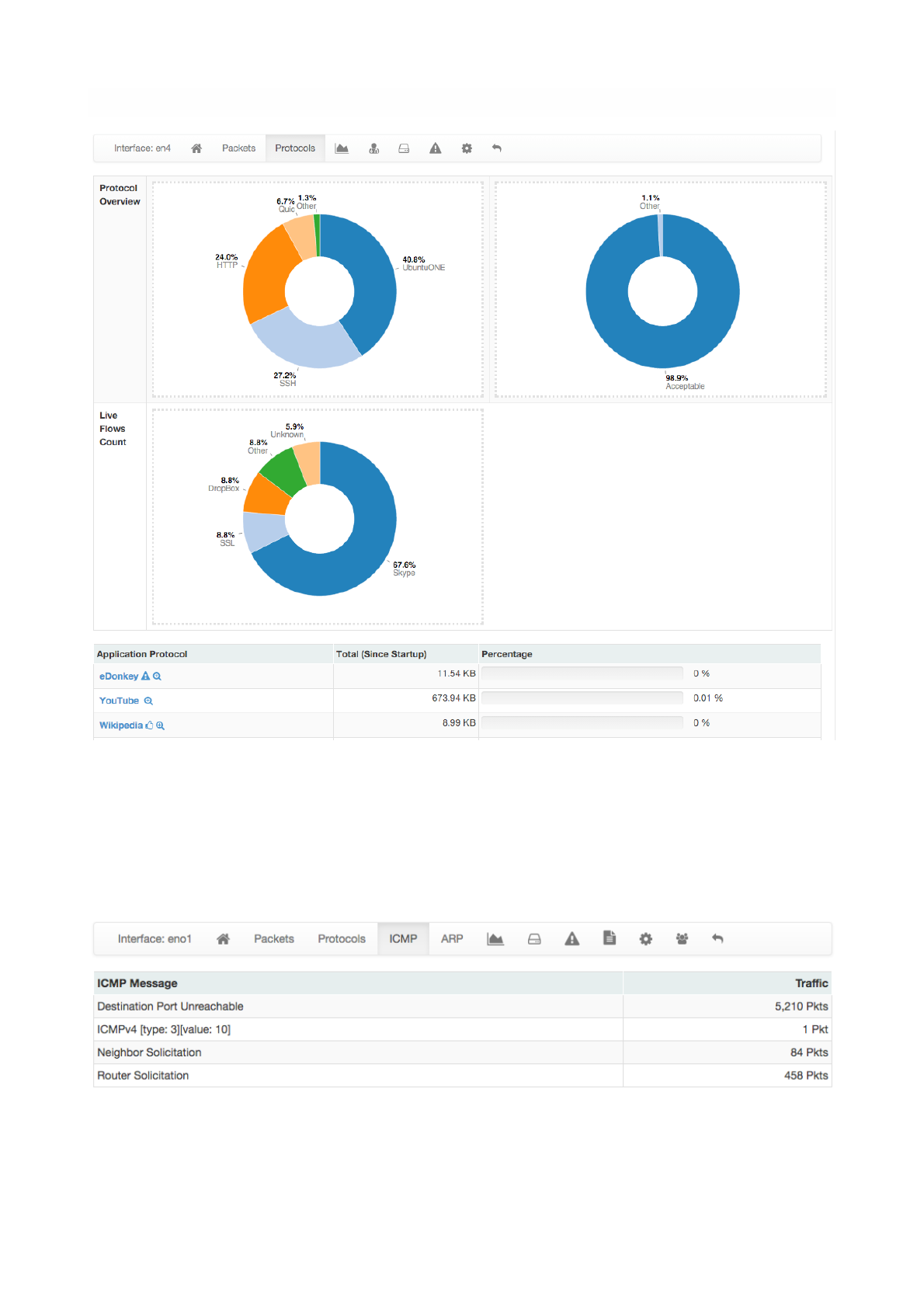
Task: Open the document file icon in eno1 toolbar
Action: tap(610, 938)
